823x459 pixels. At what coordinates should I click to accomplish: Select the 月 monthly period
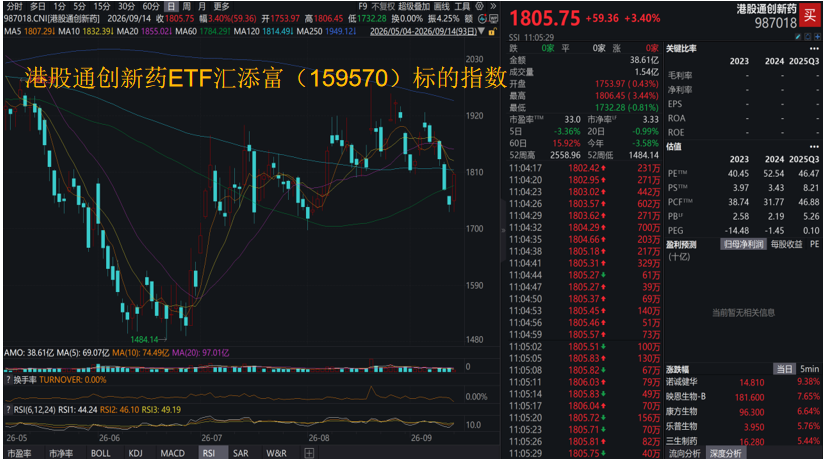tap(202, 6)
